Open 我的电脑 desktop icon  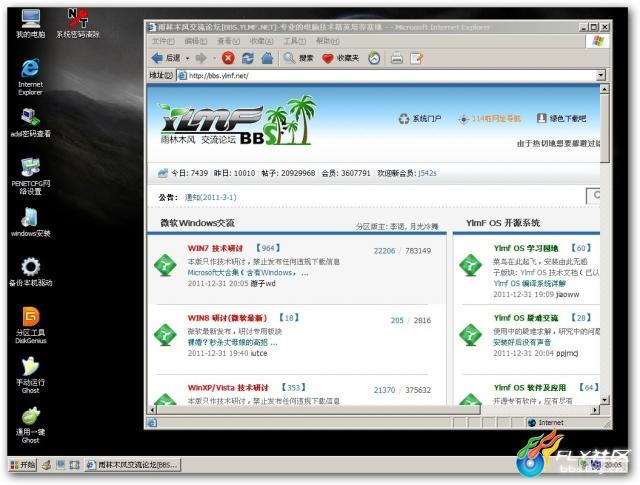[x=31, y=24]
